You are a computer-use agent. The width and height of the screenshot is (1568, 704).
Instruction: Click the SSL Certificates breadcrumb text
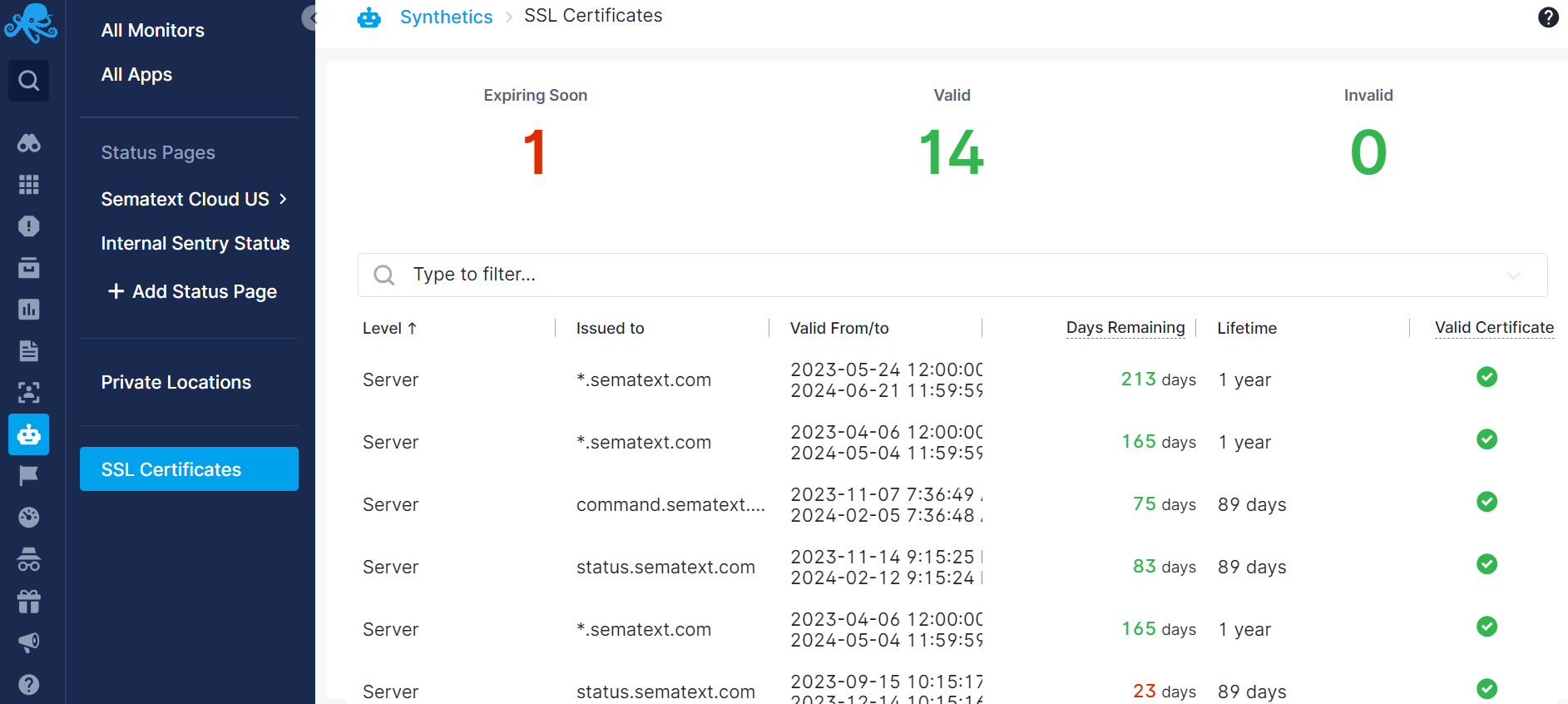point(593,16)
